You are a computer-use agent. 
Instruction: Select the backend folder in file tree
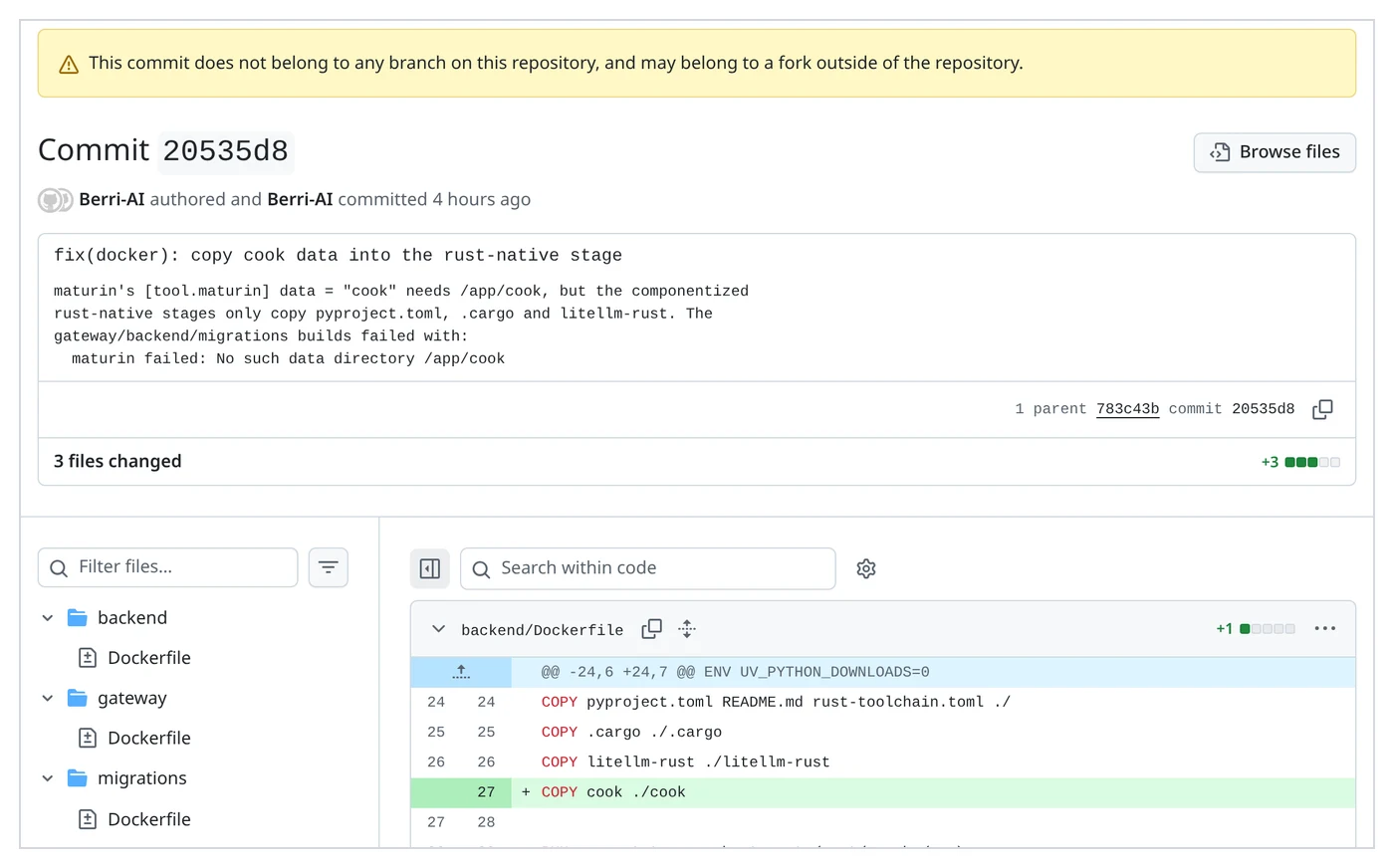point(132,618)
